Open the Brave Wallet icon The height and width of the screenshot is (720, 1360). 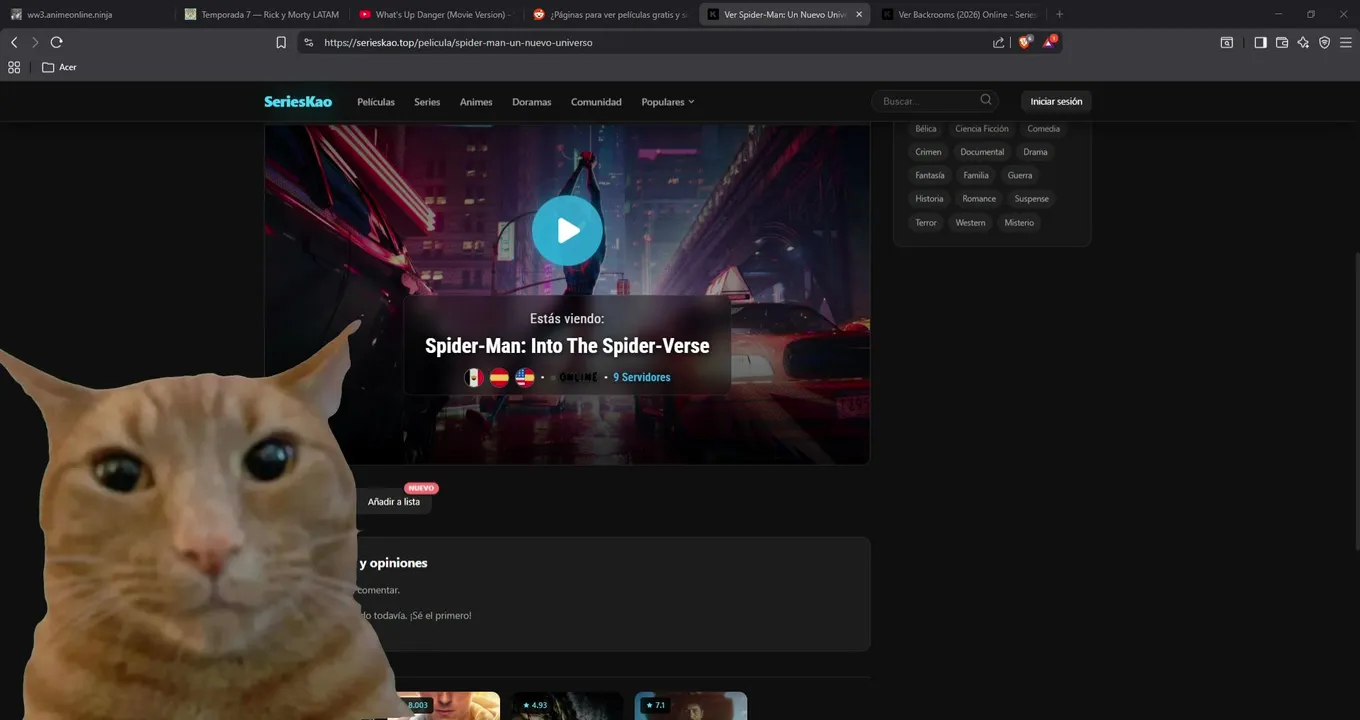pyautogui.click(x=1282, y=42)
